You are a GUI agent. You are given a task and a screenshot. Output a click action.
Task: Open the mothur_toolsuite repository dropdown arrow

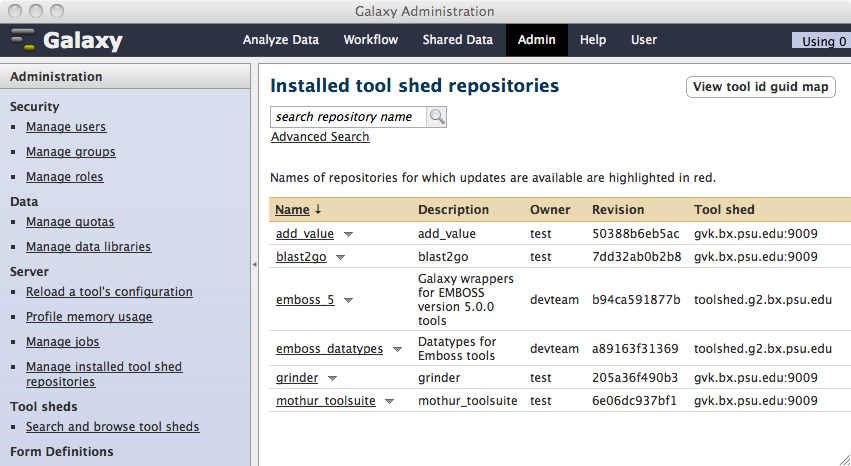coord(389,401)
